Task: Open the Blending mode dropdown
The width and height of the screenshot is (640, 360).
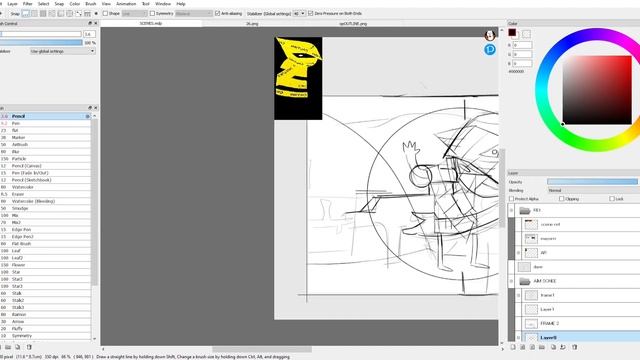Action: (x=594, y=190)
